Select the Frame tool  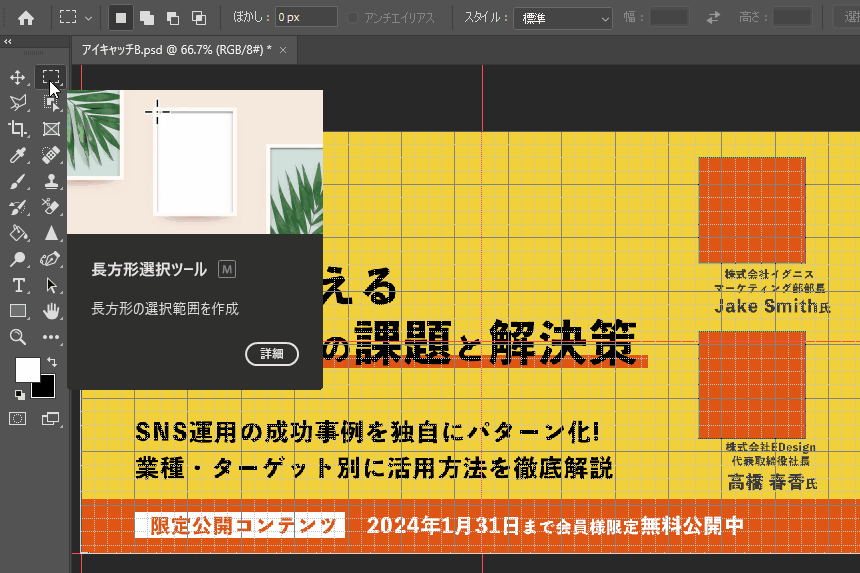(x=50, y=129)
